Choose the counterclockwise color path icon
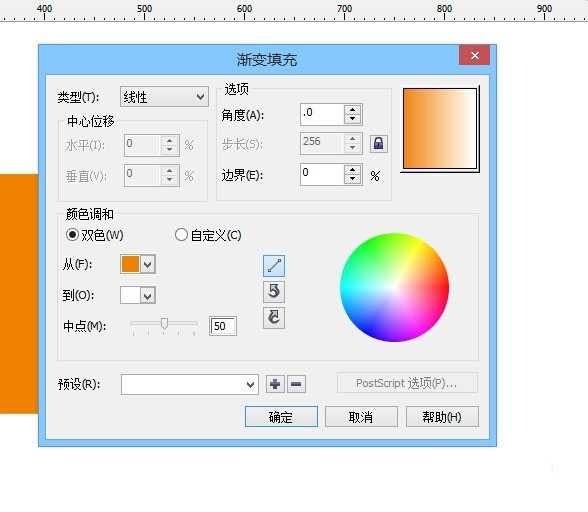 [274, 291]
